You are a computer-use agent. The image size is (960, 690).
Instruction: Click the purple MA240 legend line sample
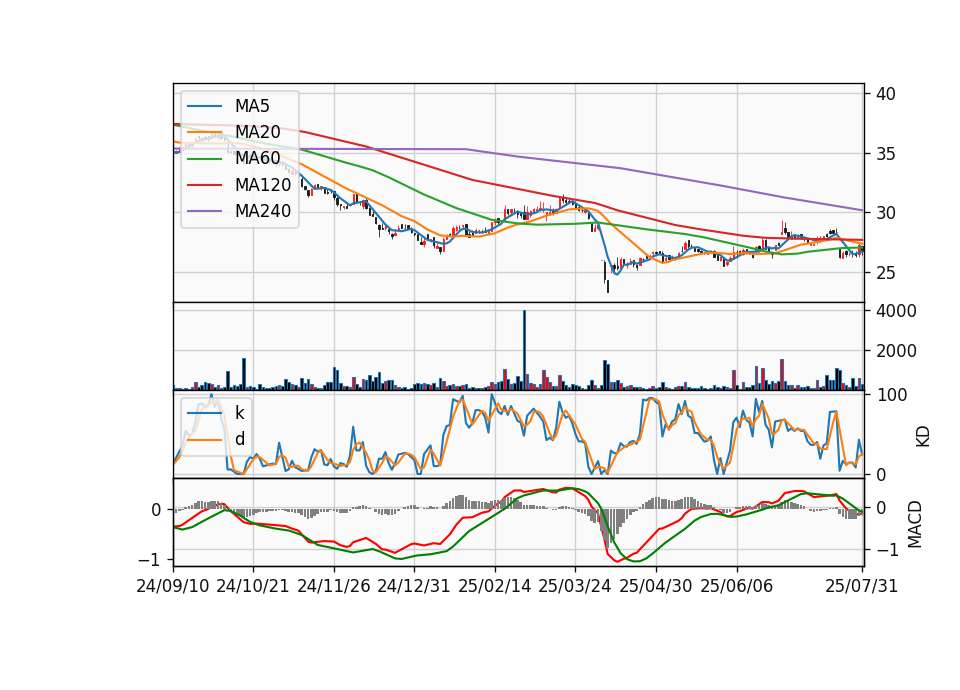[x=204, y=211]
